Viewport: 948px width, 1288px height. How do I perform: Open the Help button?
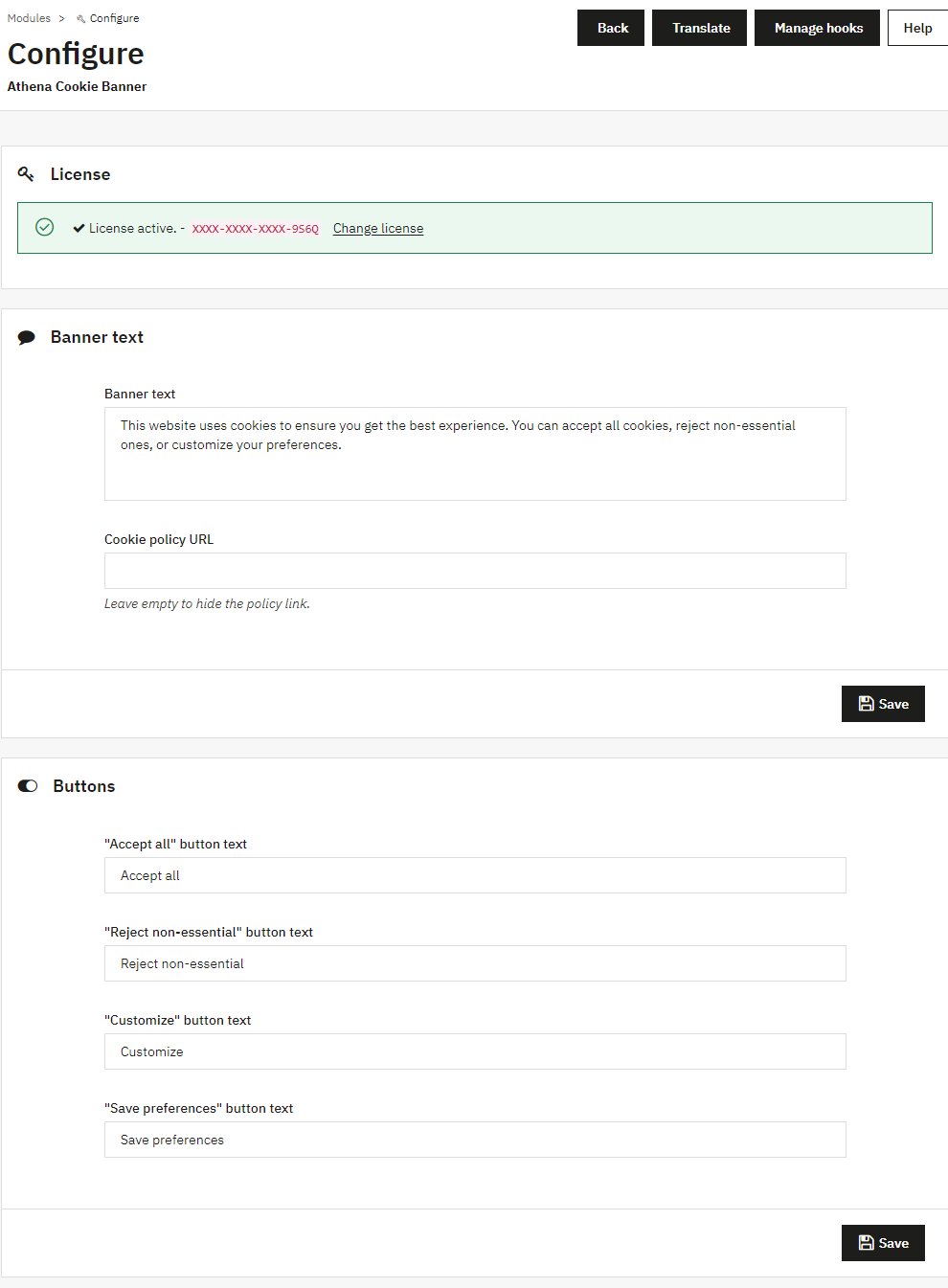click(917, 28)
